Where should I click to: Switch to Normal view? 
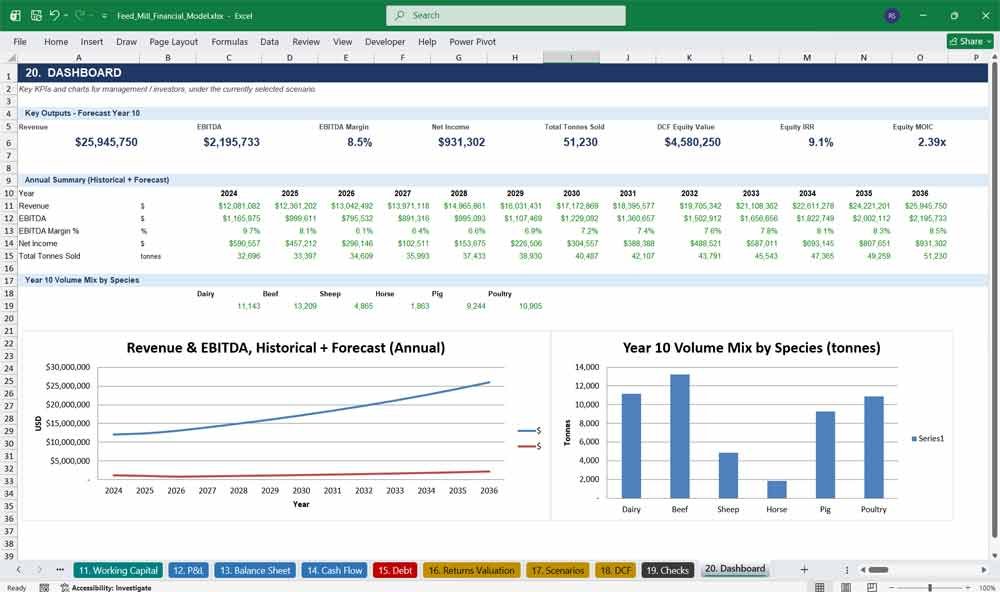point(820,588)
